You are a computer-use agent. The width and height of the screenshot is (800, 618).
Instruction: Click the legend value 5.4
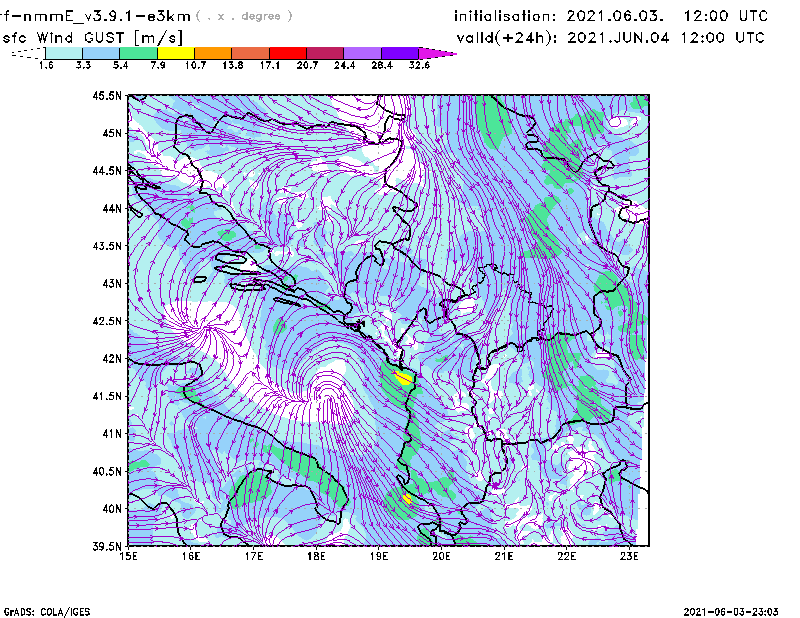pyautogui.click(x=120, y=65)
